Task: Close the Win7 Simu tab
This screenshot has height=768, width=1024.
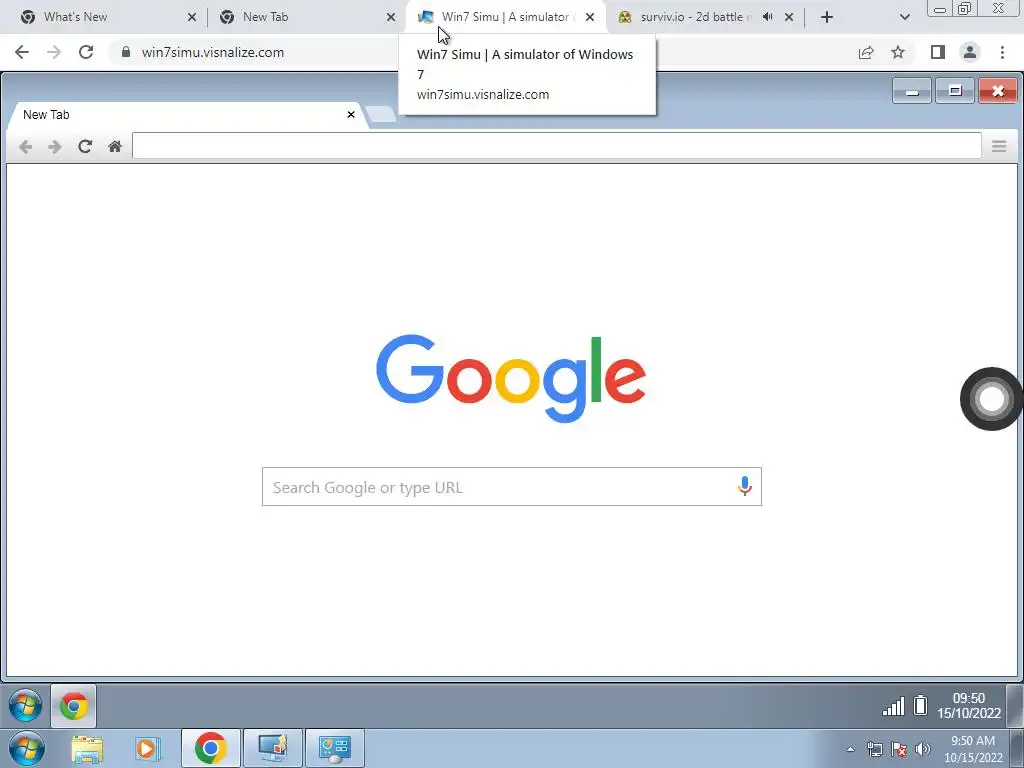Action: (x=590, y=18)
